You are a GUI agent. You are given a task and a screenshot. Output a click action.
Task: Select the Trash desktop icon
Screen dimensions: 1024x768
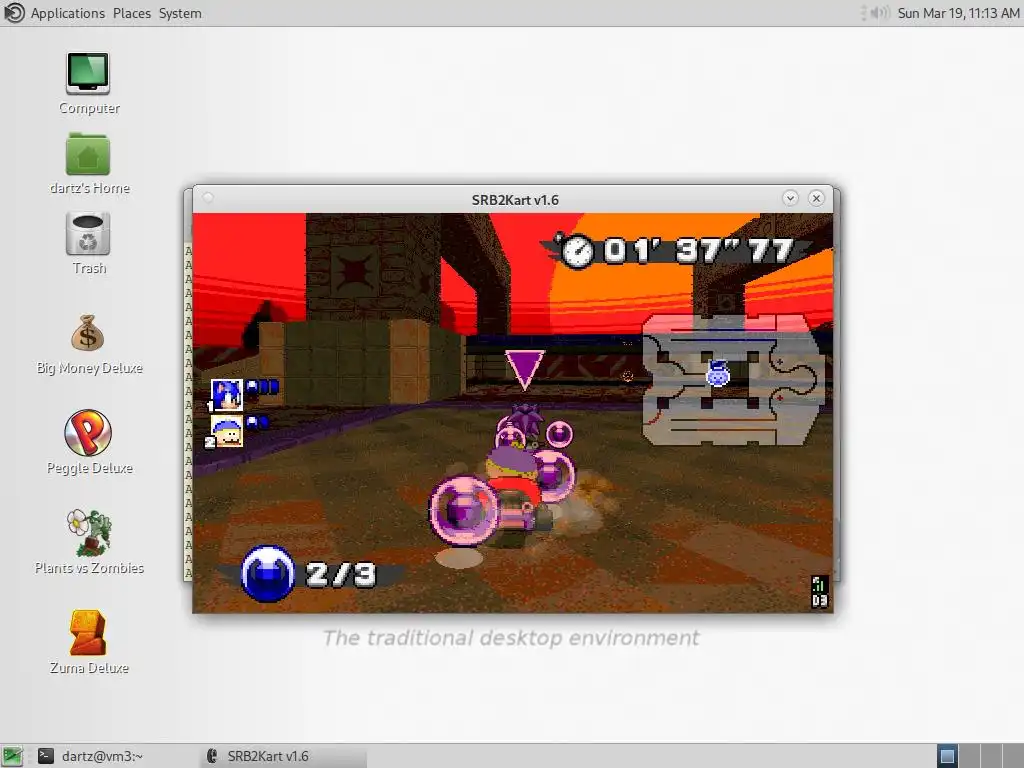(89, 244)
